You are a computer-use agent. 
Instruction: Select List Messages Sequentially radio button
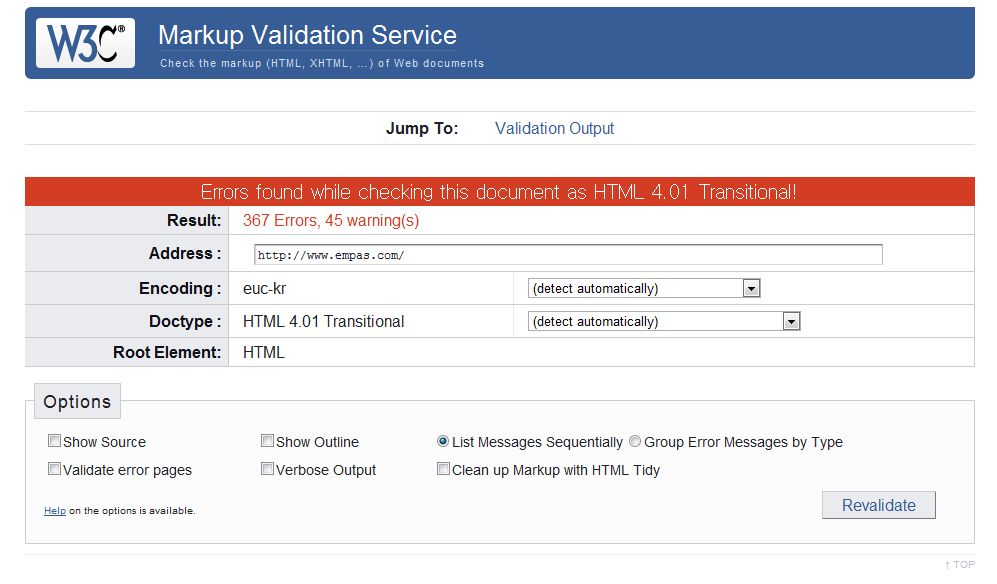point(443,441)
